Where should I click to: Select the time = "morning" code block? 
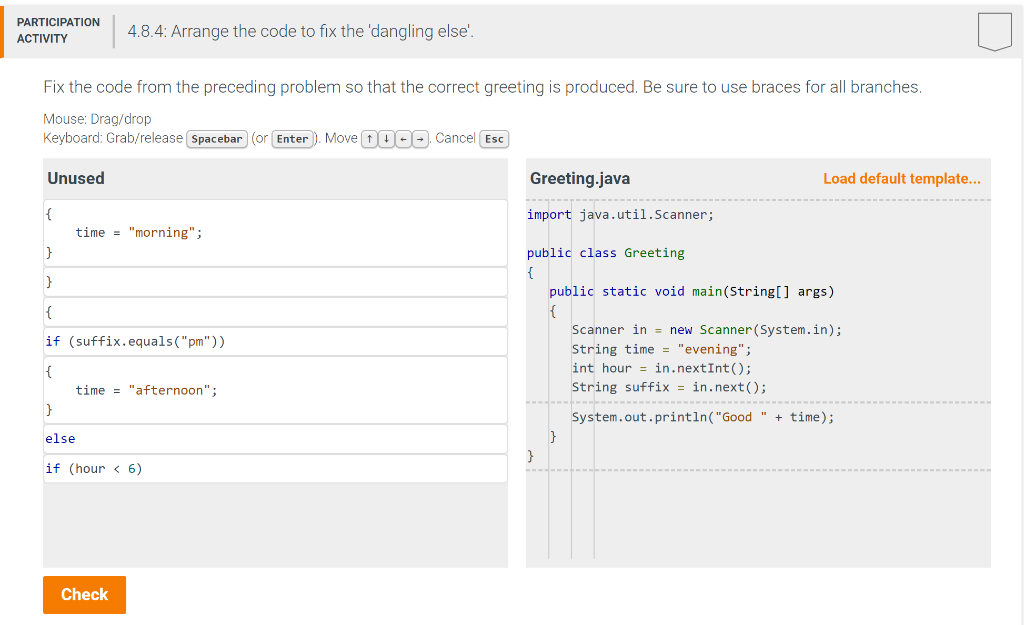click(x=275, y=232)
